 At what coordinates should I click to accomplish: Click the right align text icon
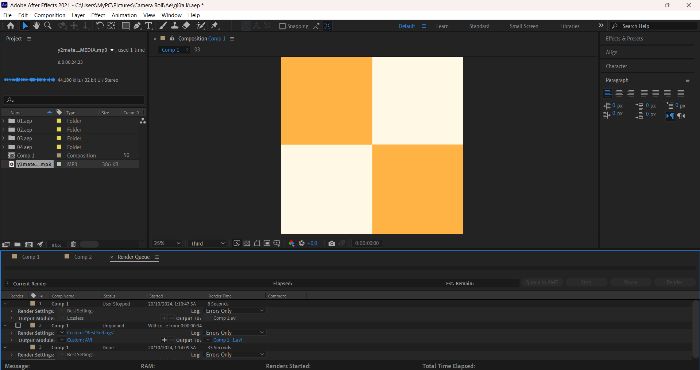tap(630, 93)
